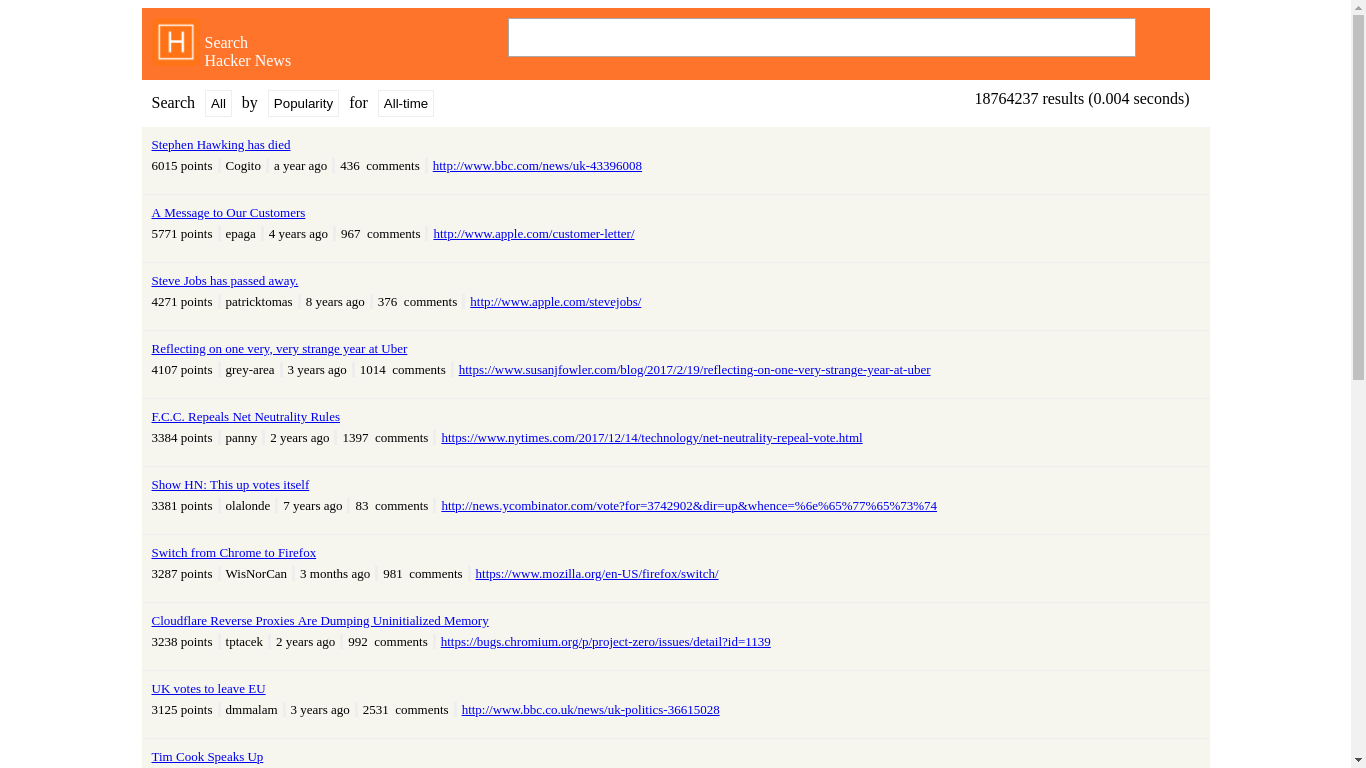Click the 967 comments count

pyautogui.click(x=381, y=234)
